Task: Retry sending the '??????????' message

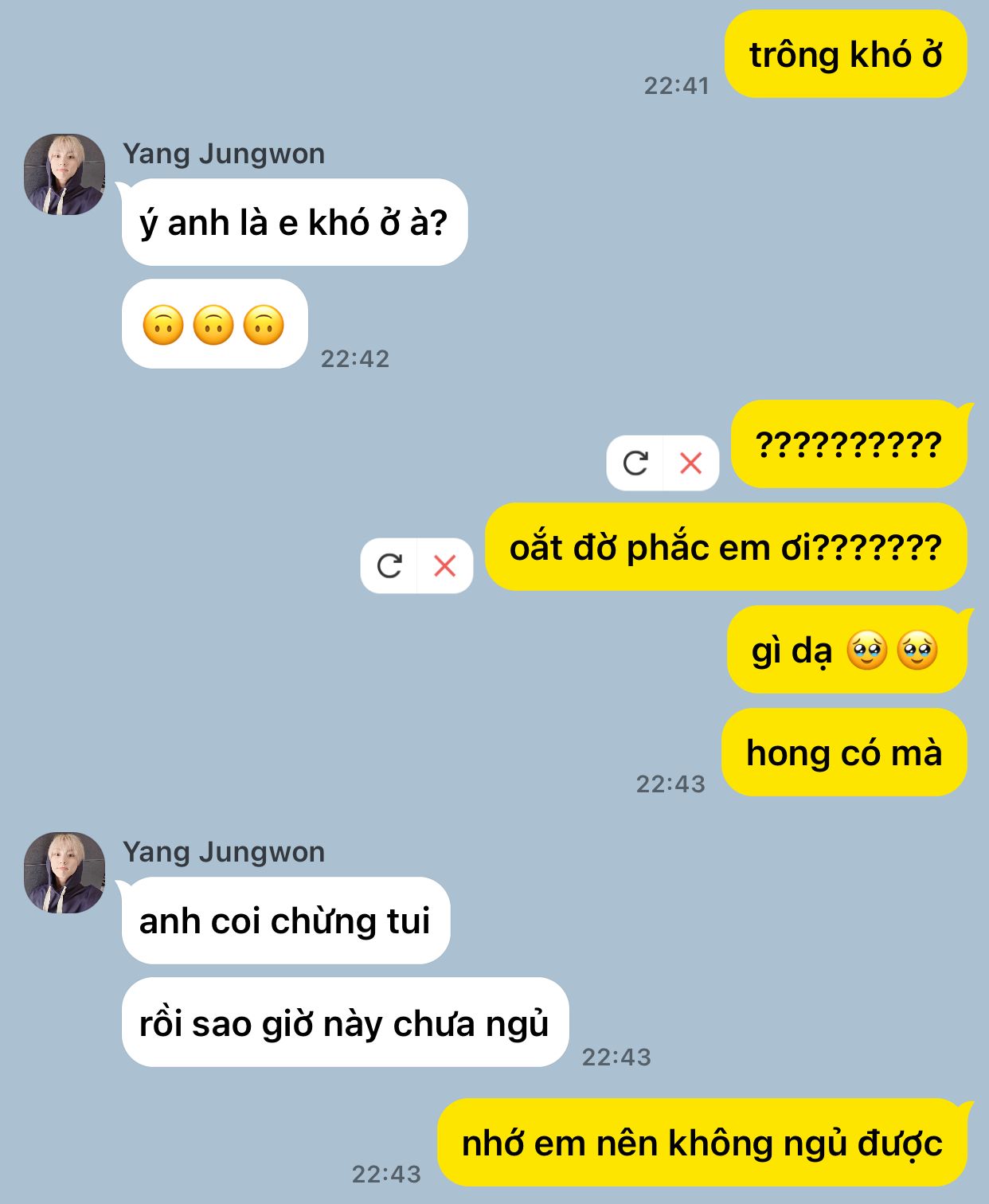Action: 635,463
